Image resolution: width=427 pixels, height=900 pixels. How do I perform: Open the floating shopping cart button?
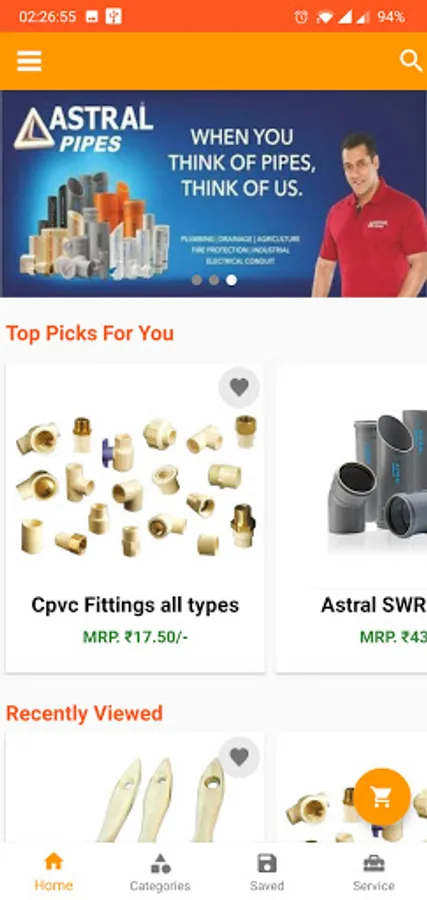click(x=382, y=797)
